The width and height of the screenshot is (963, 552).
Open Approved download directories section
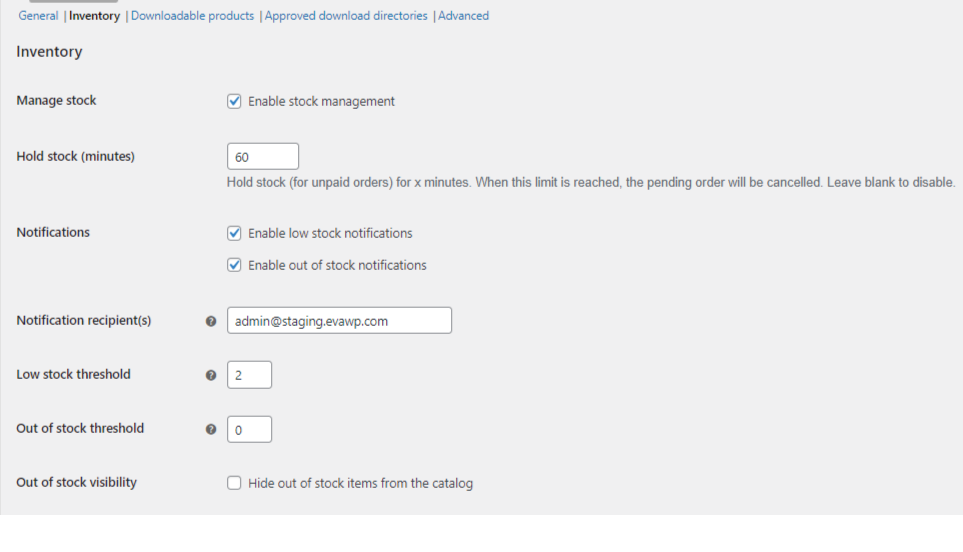(x=346, y=16)
